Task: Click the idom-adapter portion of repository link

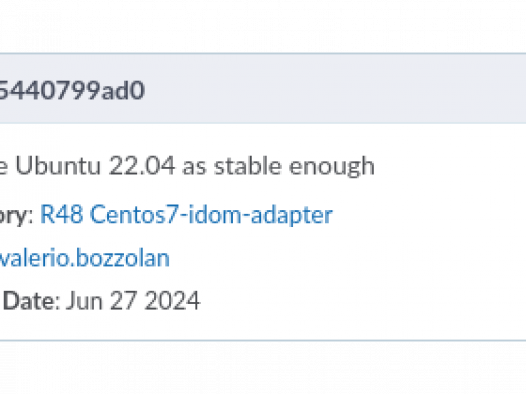Action: [260, 215]
